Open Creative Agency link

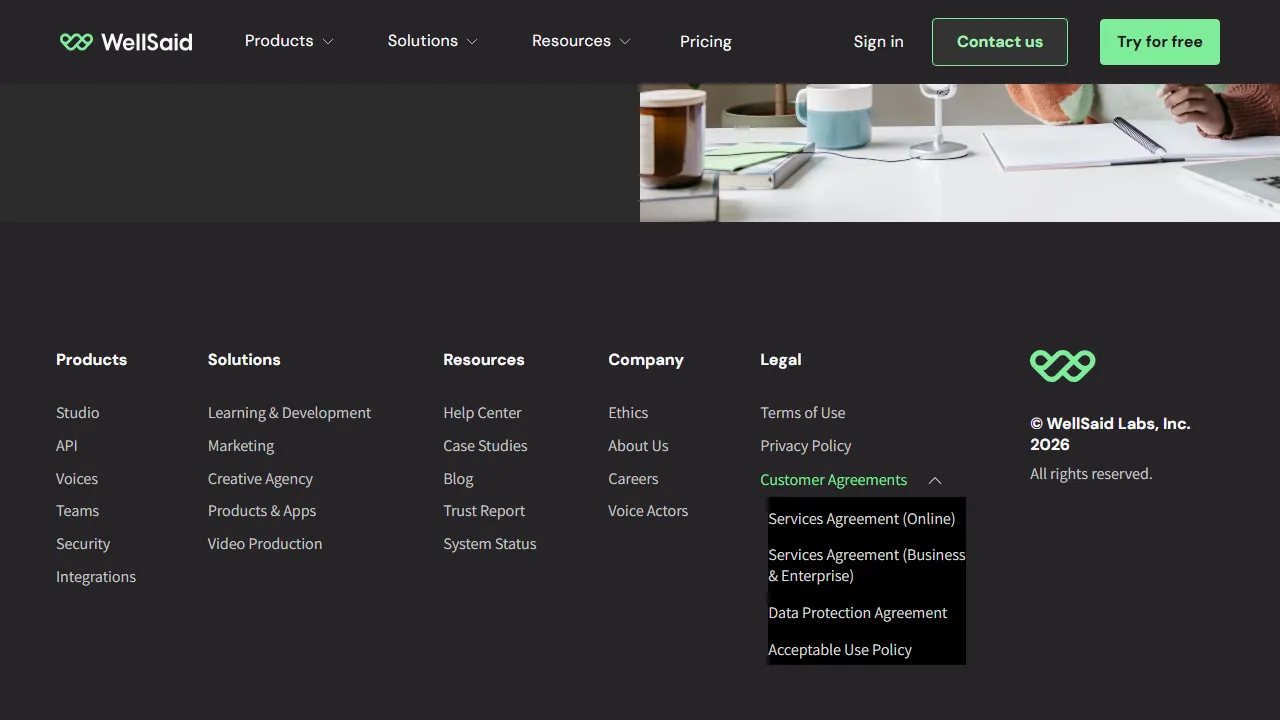coord(260,479)
